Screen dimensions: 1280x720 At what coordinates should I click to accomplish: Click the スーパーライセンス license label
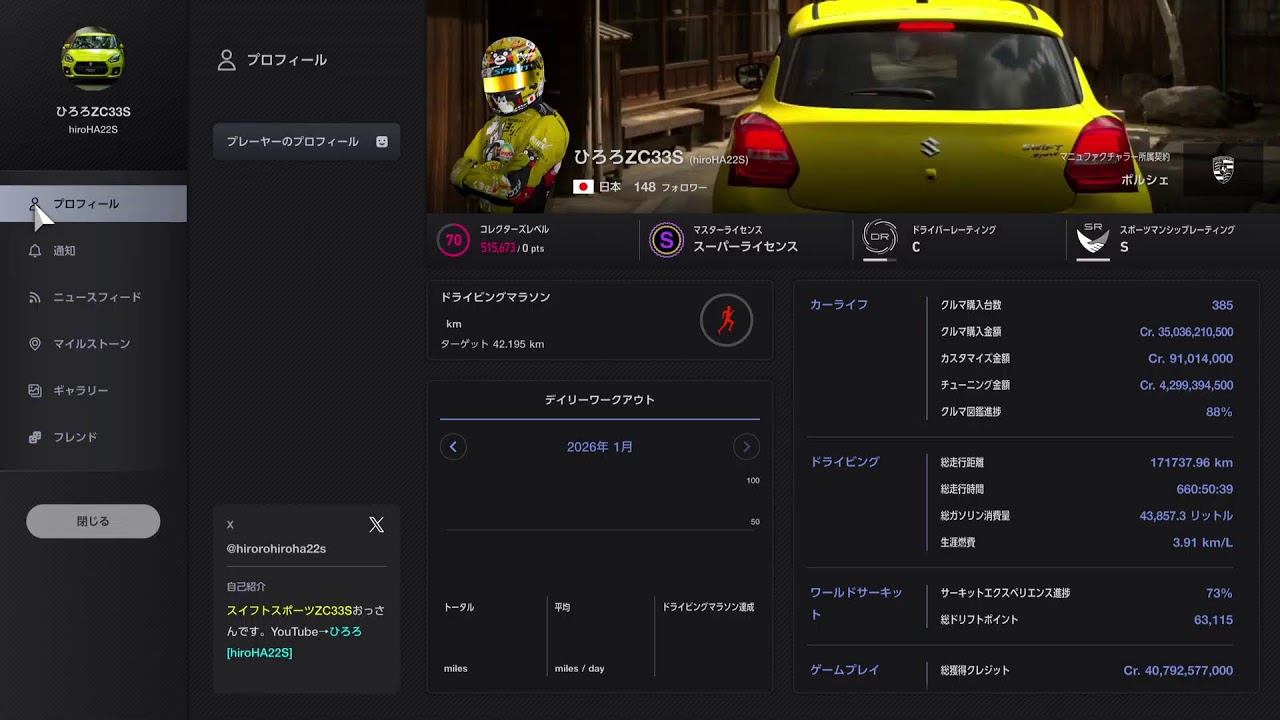tap(745, 247)
